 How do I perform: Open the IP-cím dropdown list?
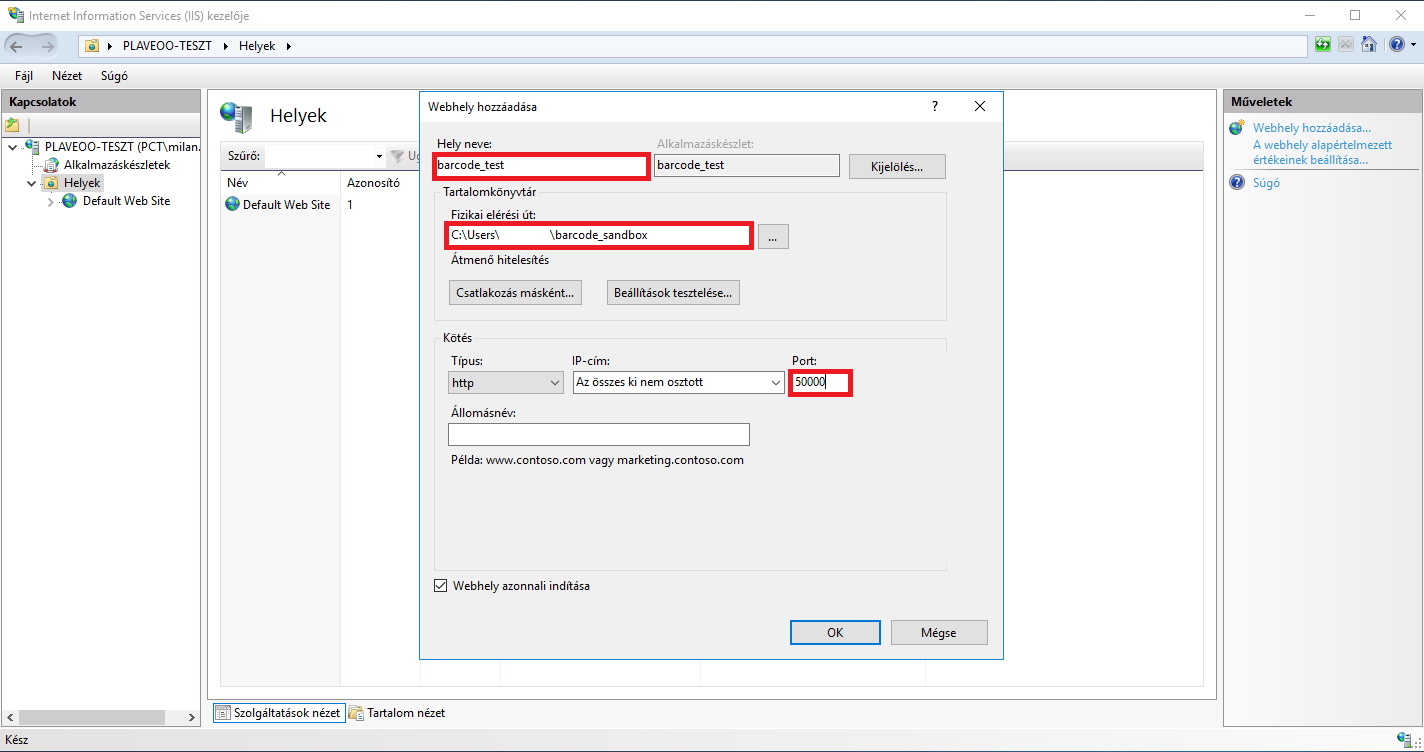pos(678,382)
